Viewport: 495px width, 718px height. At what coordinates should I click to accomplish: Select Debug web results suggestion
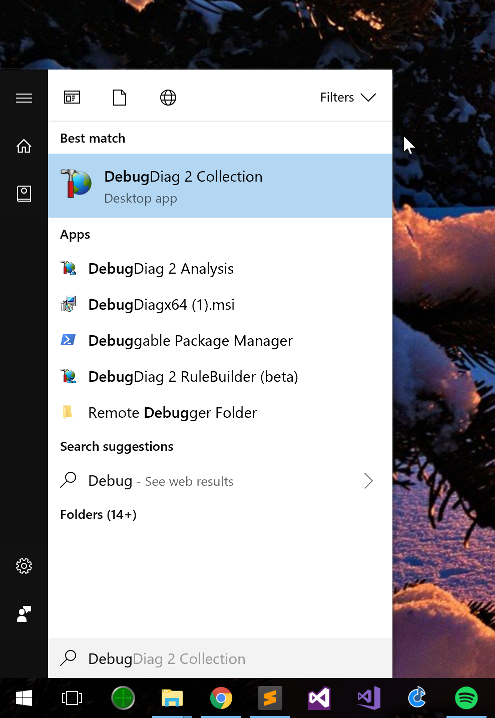tap(220, 481)
